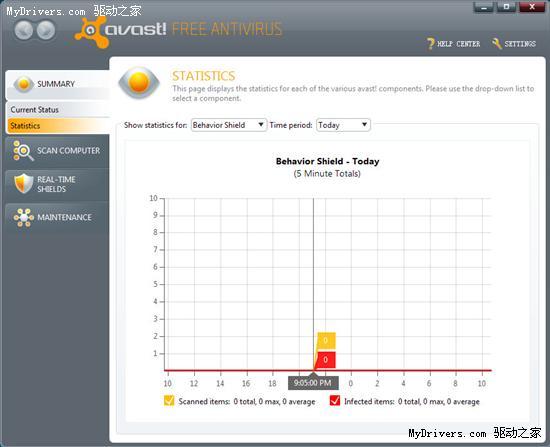Screen dimensions: 550x447
Task: Click 'Infected items: 0 total' legend text
Action: [x=412, y=401]
